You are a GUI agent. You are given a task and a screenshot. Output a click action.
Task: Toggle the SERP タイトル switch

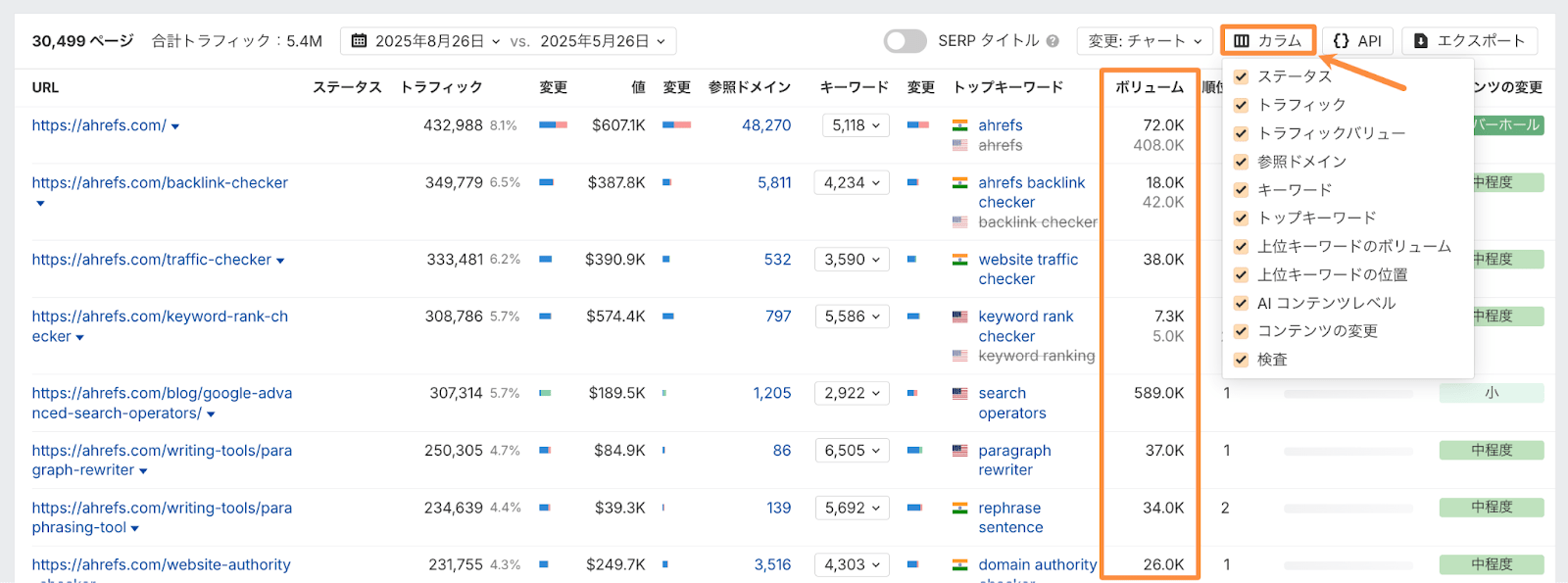tap(905, 41)
